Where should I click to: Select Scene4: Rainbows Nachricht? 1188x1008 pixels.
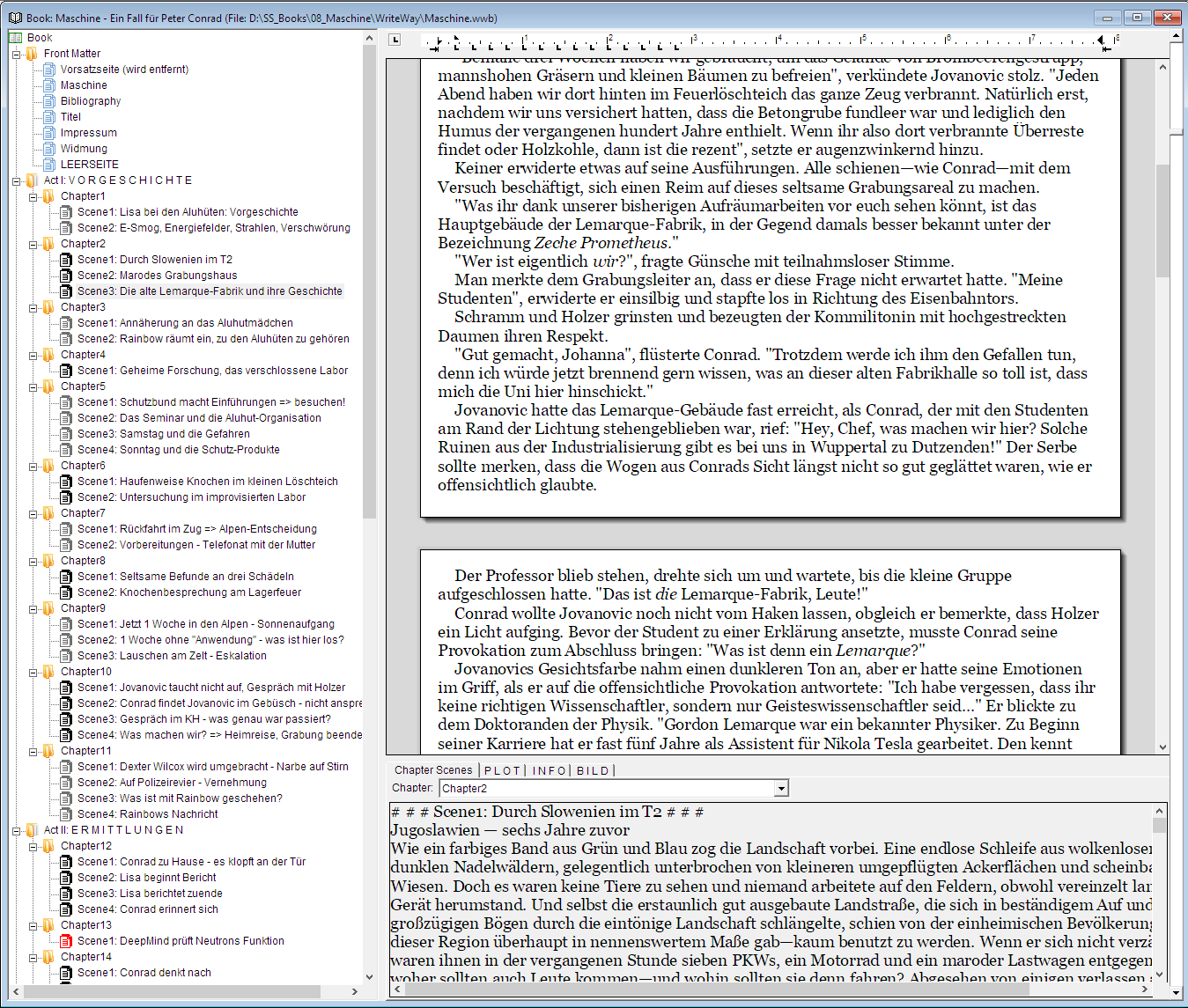(148, 814)
